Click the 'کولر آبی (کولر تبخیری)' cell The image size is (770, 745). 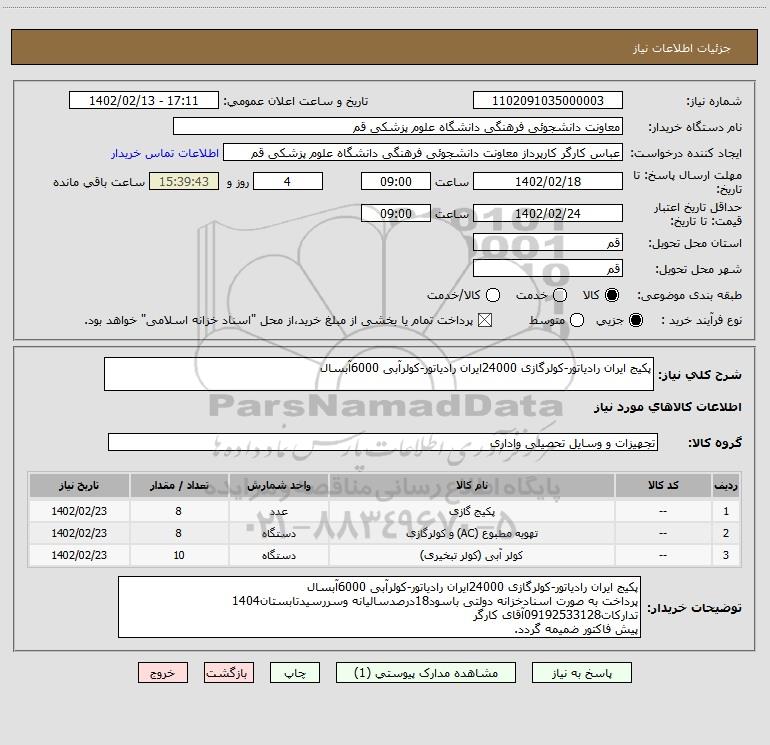tap(471, 555)
